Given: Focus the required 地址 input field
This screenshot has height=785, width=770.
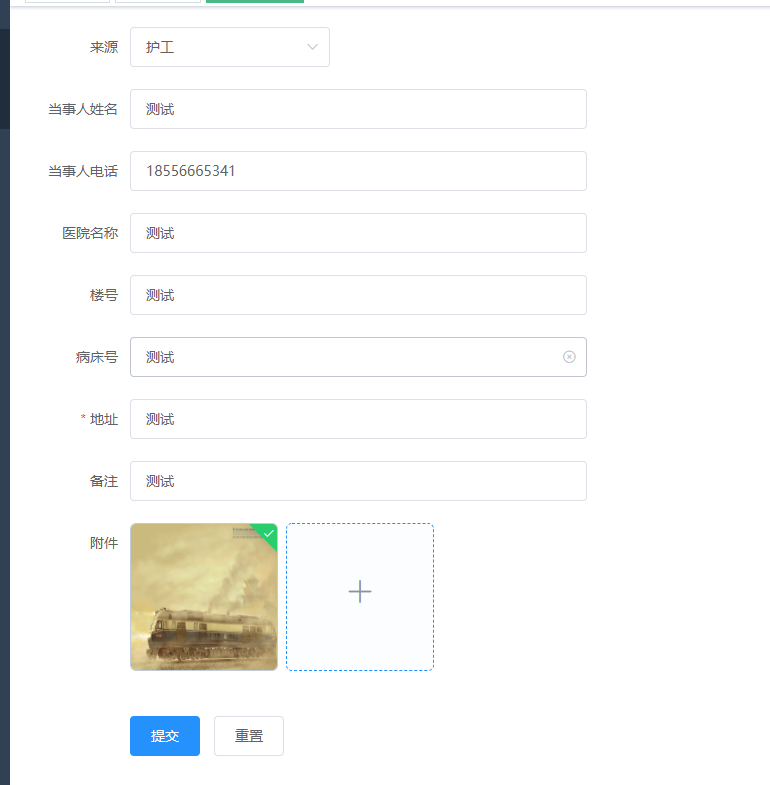Looking at the screenshot, I should 358,419.
